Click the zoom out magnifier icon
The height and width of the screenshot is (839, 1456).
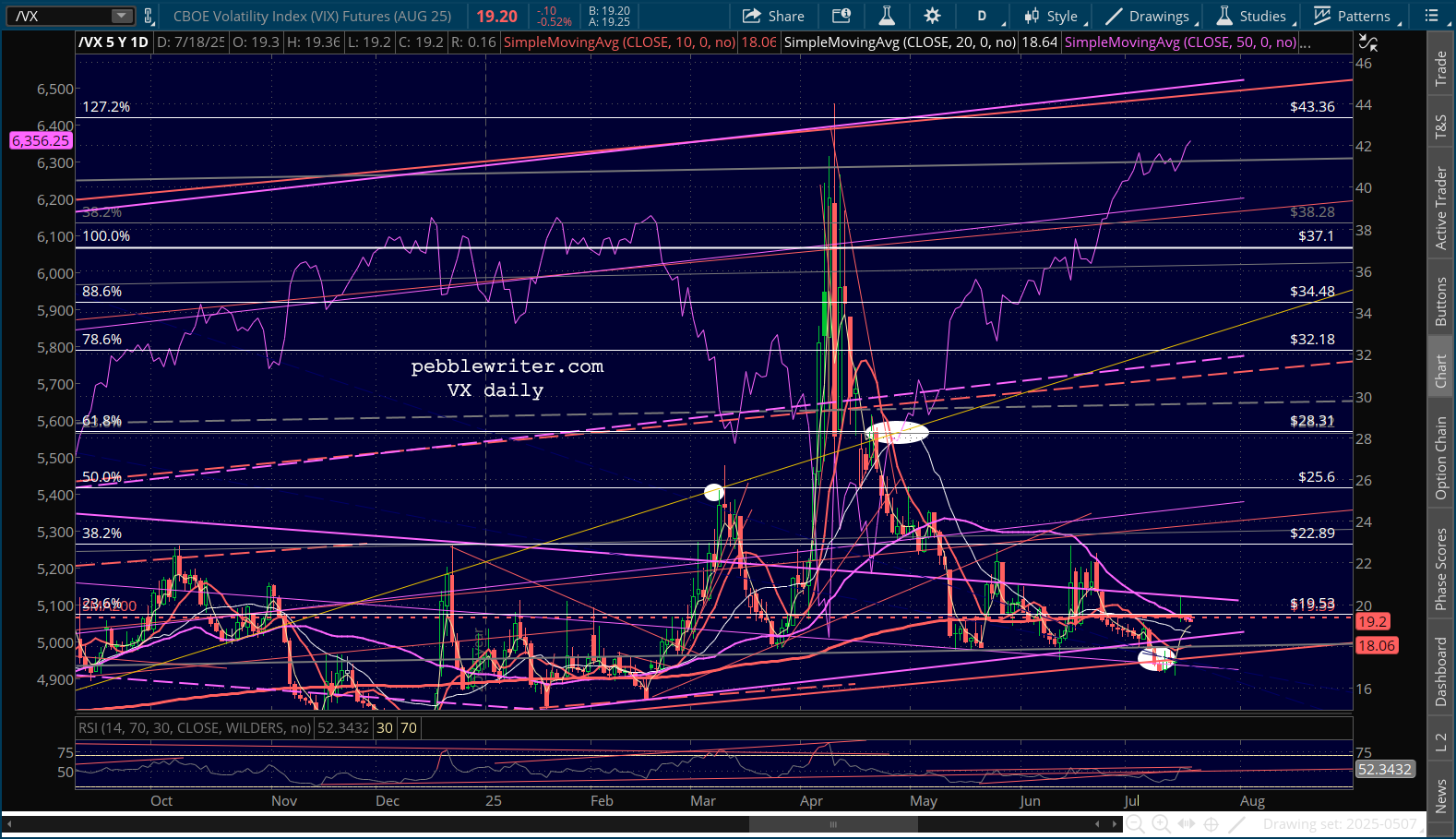pos(1136,824)
